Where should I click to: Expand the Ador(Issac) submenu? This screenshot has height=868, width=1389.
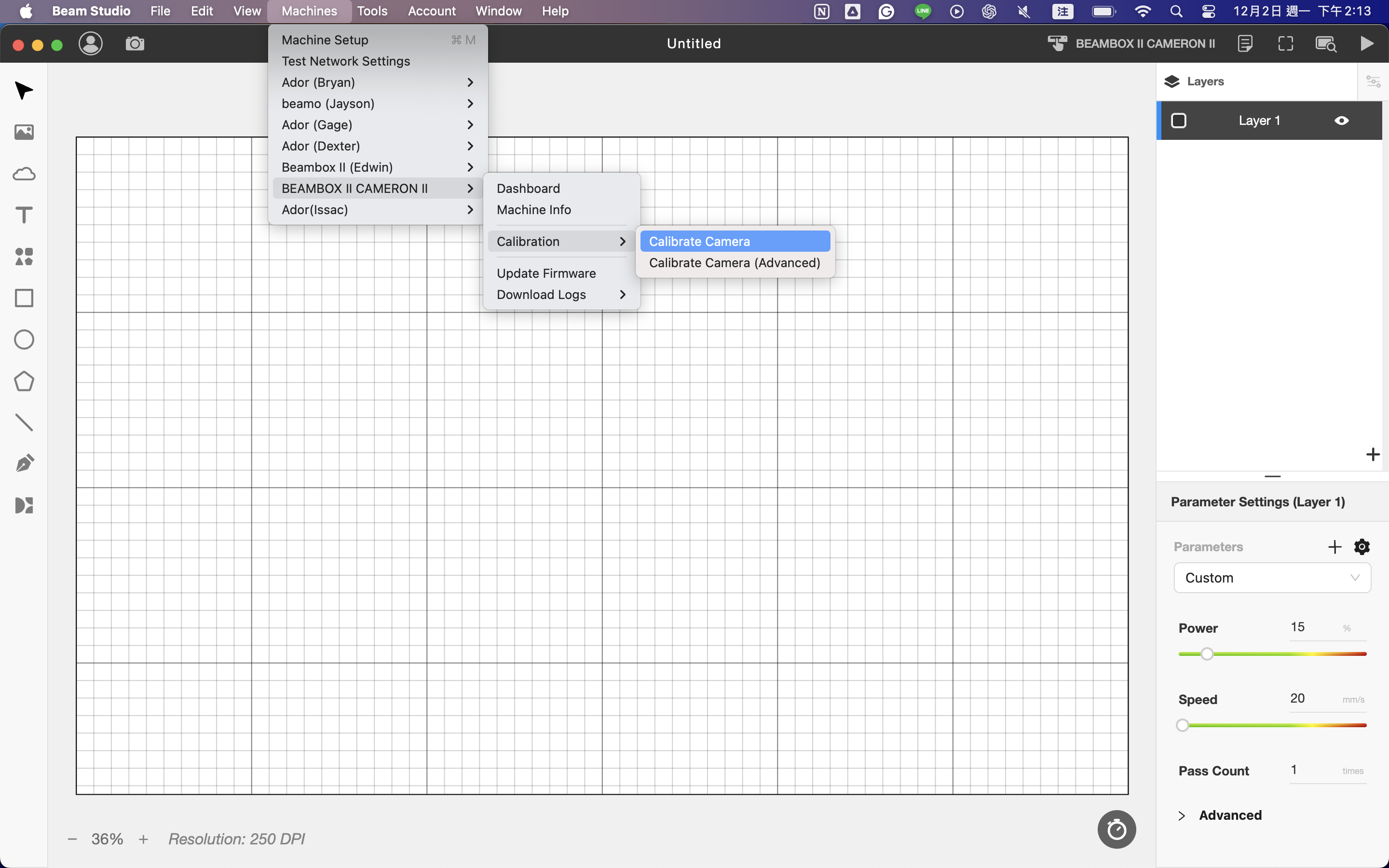click(378, 210)
